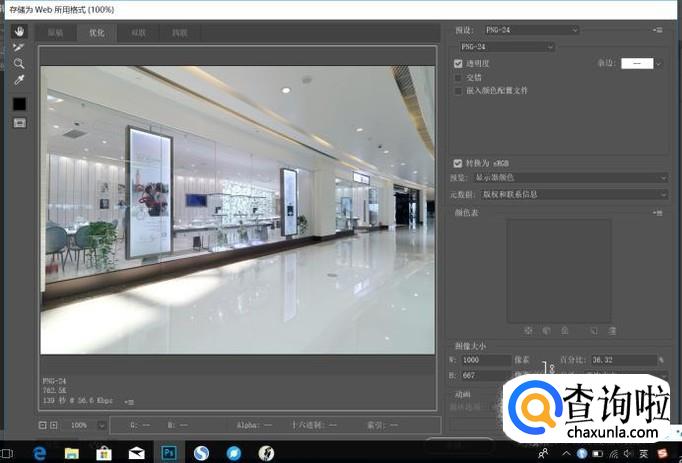Select the Hand tool

[19, 31]
